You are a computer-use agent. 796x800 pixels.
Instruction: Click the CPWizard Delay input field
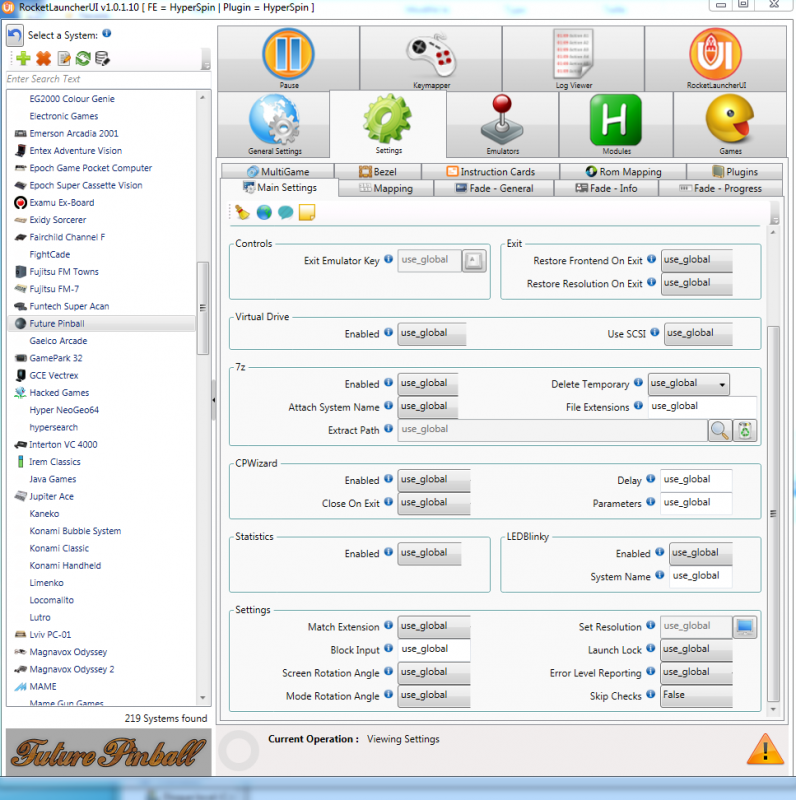tap(696, 480)
